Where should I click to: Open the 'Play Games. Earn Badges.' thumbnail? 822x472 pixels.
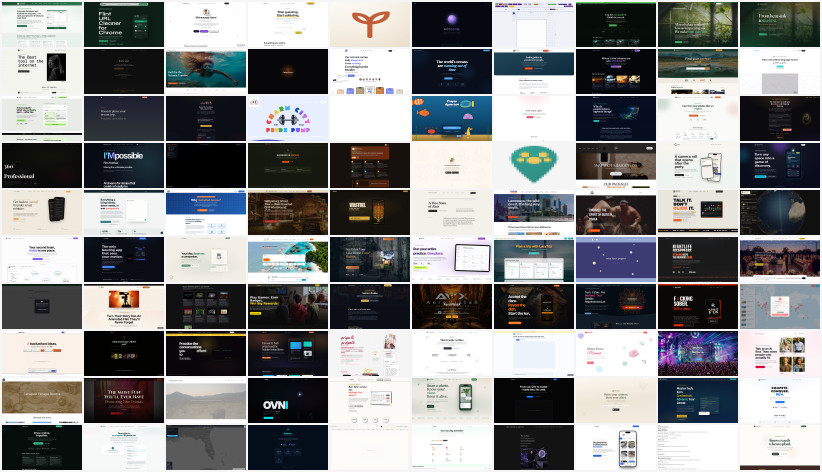point(288,307)
